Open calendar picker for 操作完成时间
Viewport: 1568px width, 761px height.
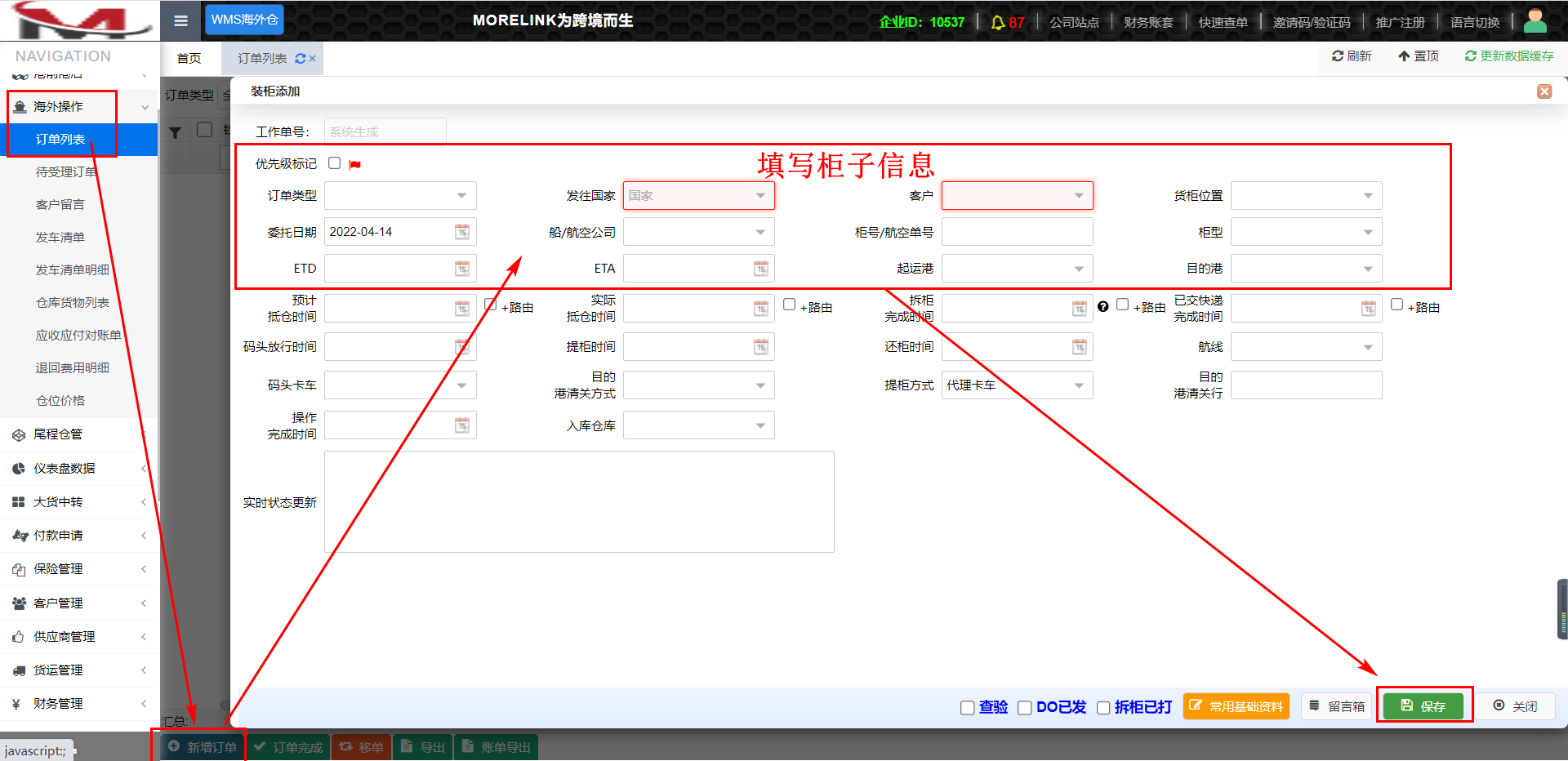(462, 425)
